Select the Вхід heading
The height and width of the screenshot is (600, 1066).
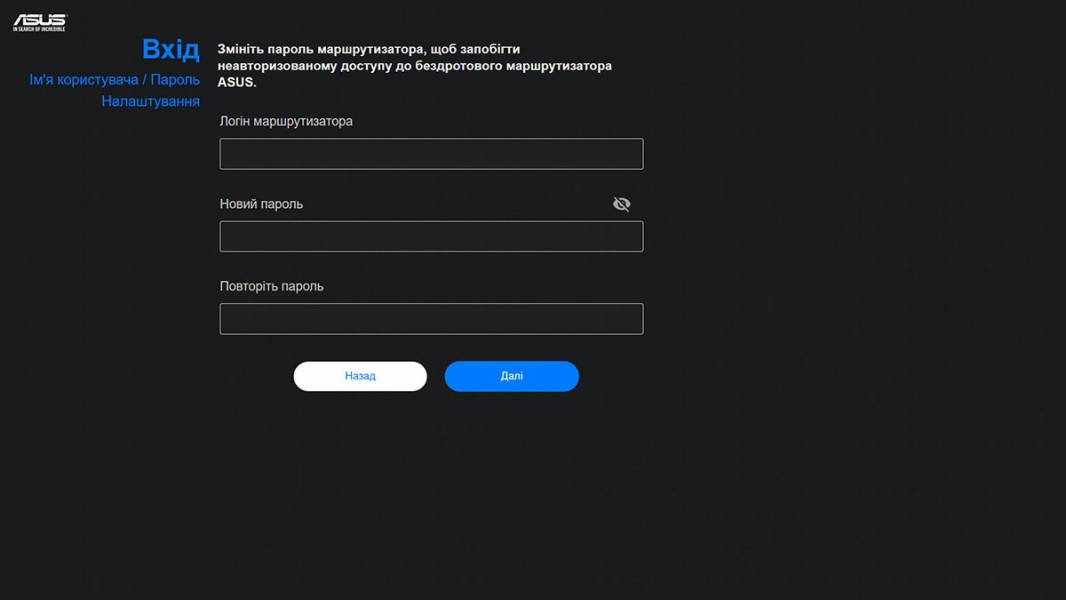click(x=171, y=49)
